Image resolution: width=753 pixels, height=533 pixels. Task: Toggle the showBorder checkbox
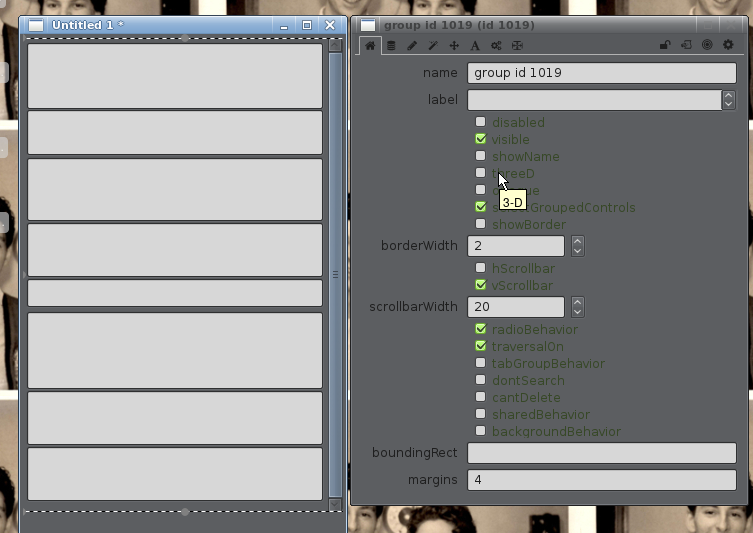[x=481, y=224]
